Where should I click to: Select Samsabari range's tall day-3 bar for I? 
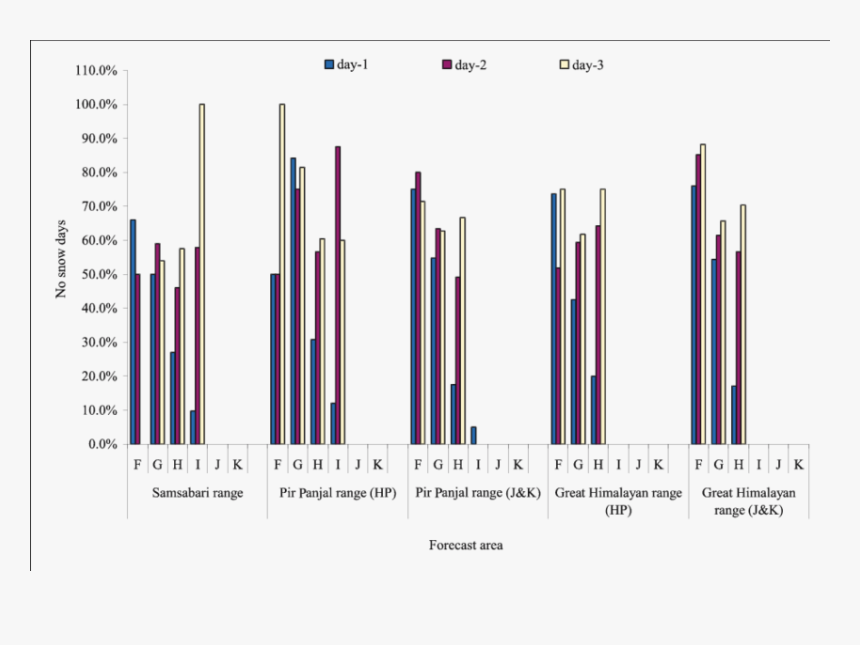(x=202, y=274)
